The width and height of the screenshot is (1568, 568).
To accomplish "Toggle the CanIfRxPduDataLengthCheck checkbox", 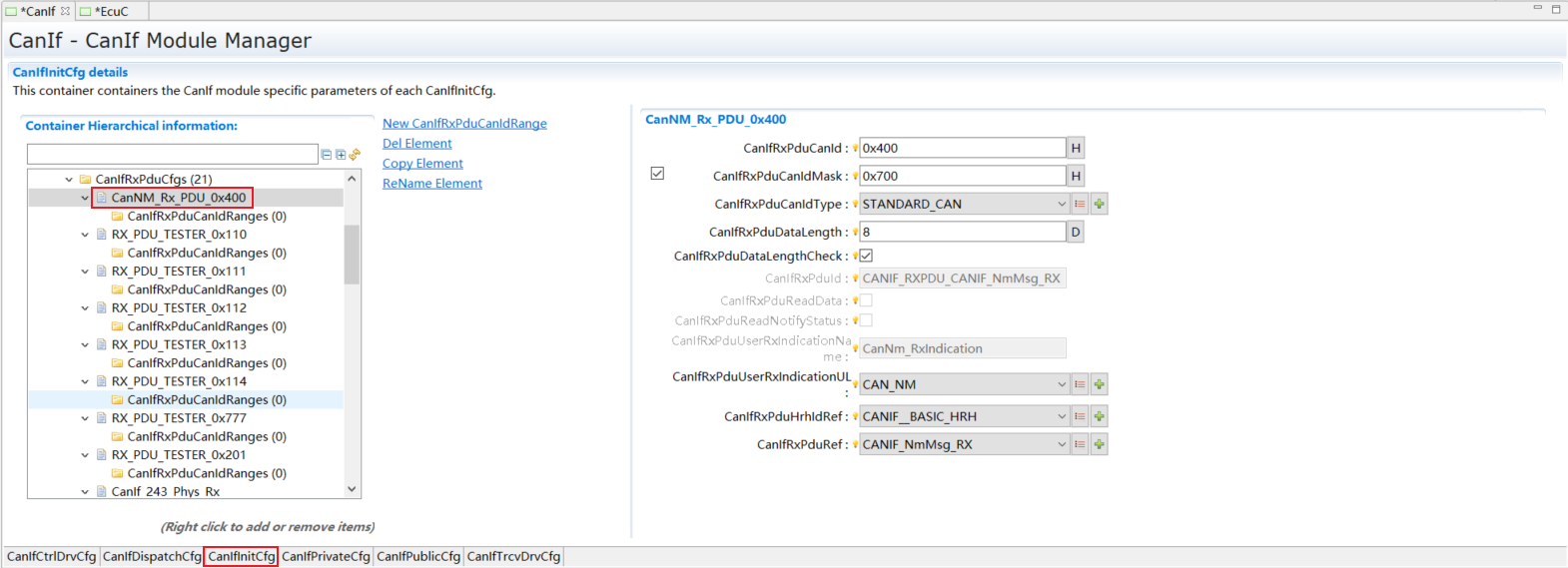I will pyautogui.click(x=866, y=256).
